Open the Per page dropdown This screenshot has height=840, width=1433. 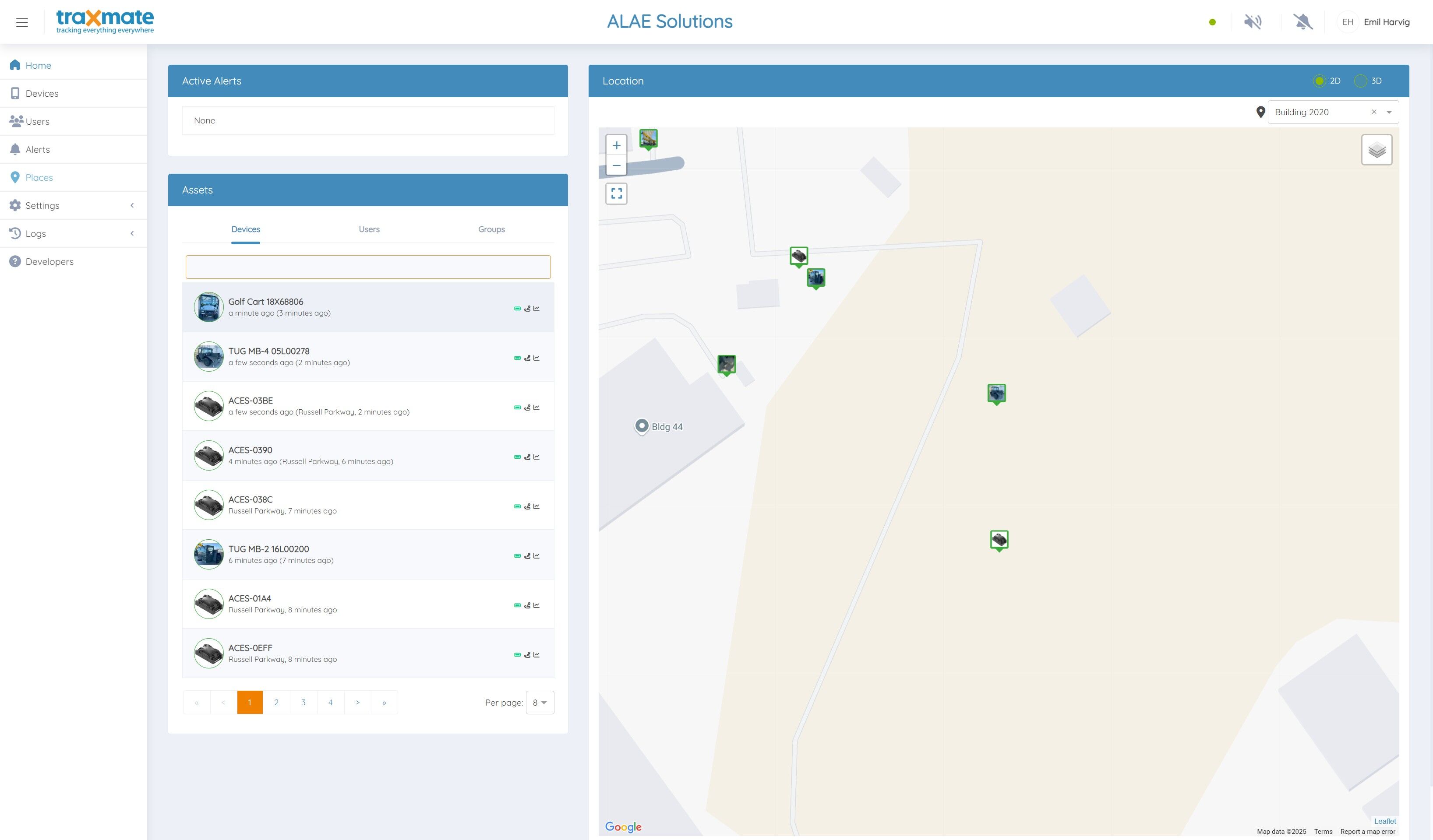pyautogui.click(x=540, y=703)
